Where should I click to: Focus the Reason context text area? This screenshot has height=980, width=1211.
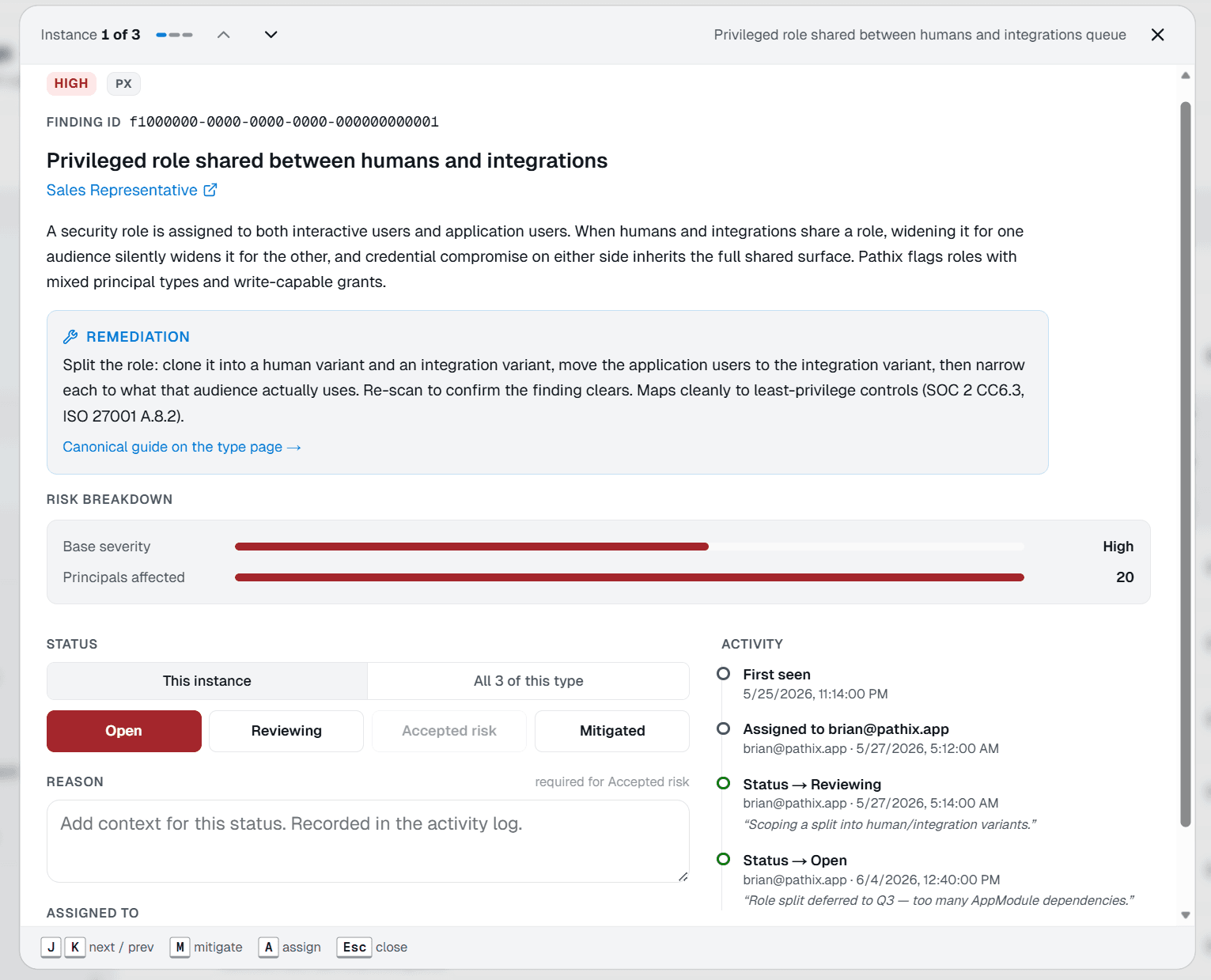pos(368,841)
